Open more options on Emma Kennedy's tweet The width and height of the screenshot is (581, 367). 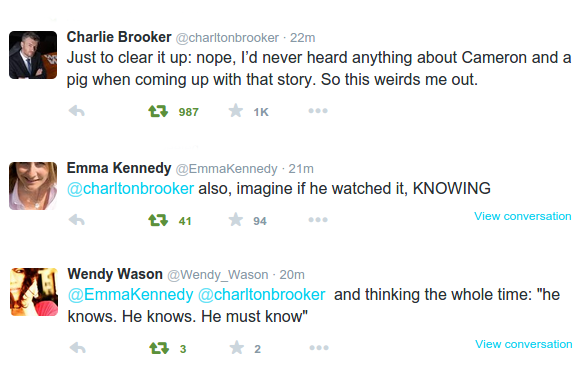(318, 219)
